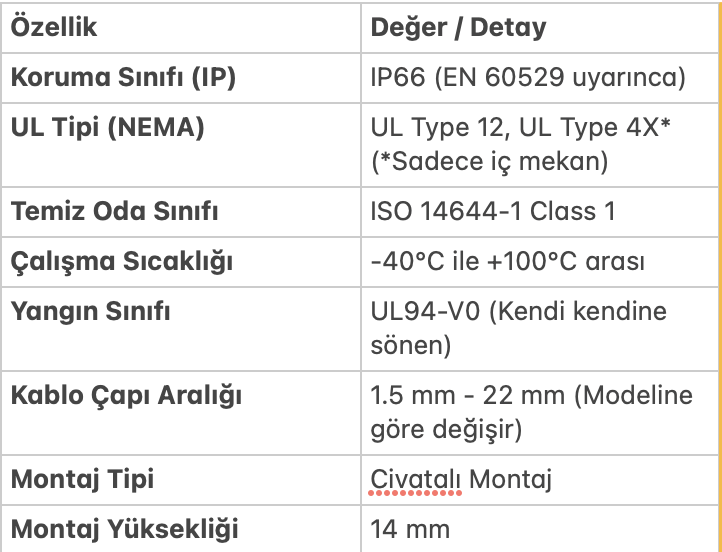The image size is (722, 552).
Task: Select the "Montaj Tipi" row label
Action: click(81, 479)
